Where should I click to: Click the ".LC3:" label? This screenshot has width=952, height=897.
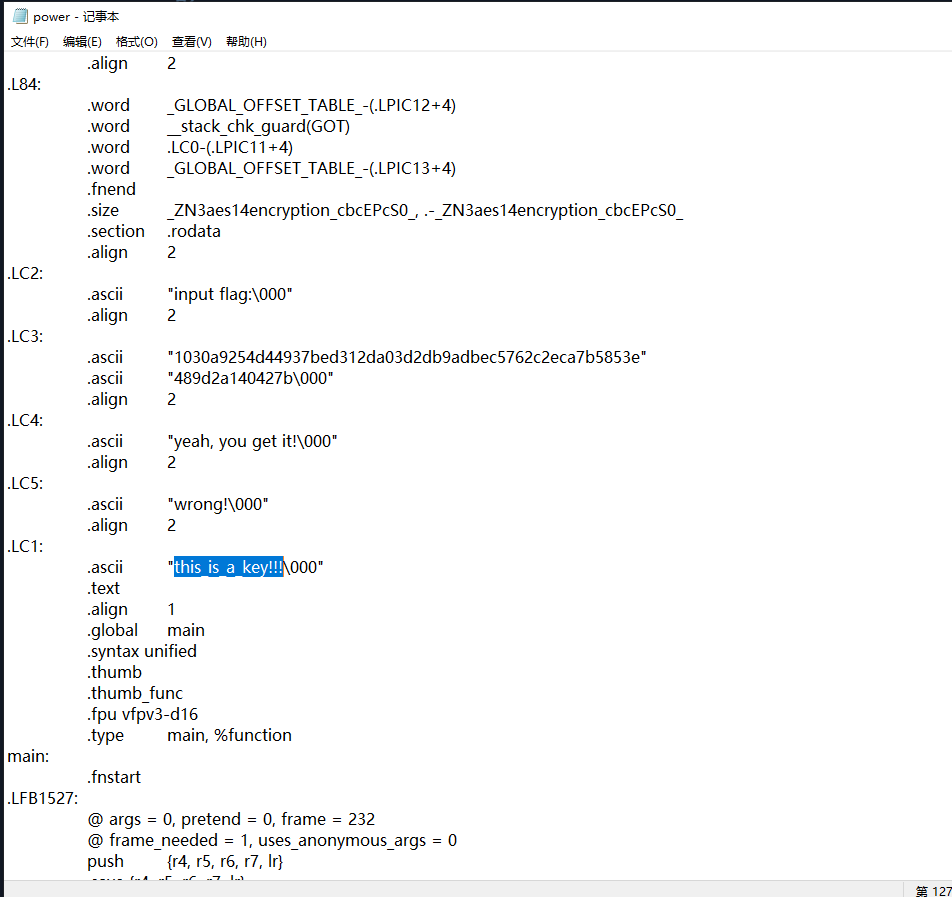25,336
